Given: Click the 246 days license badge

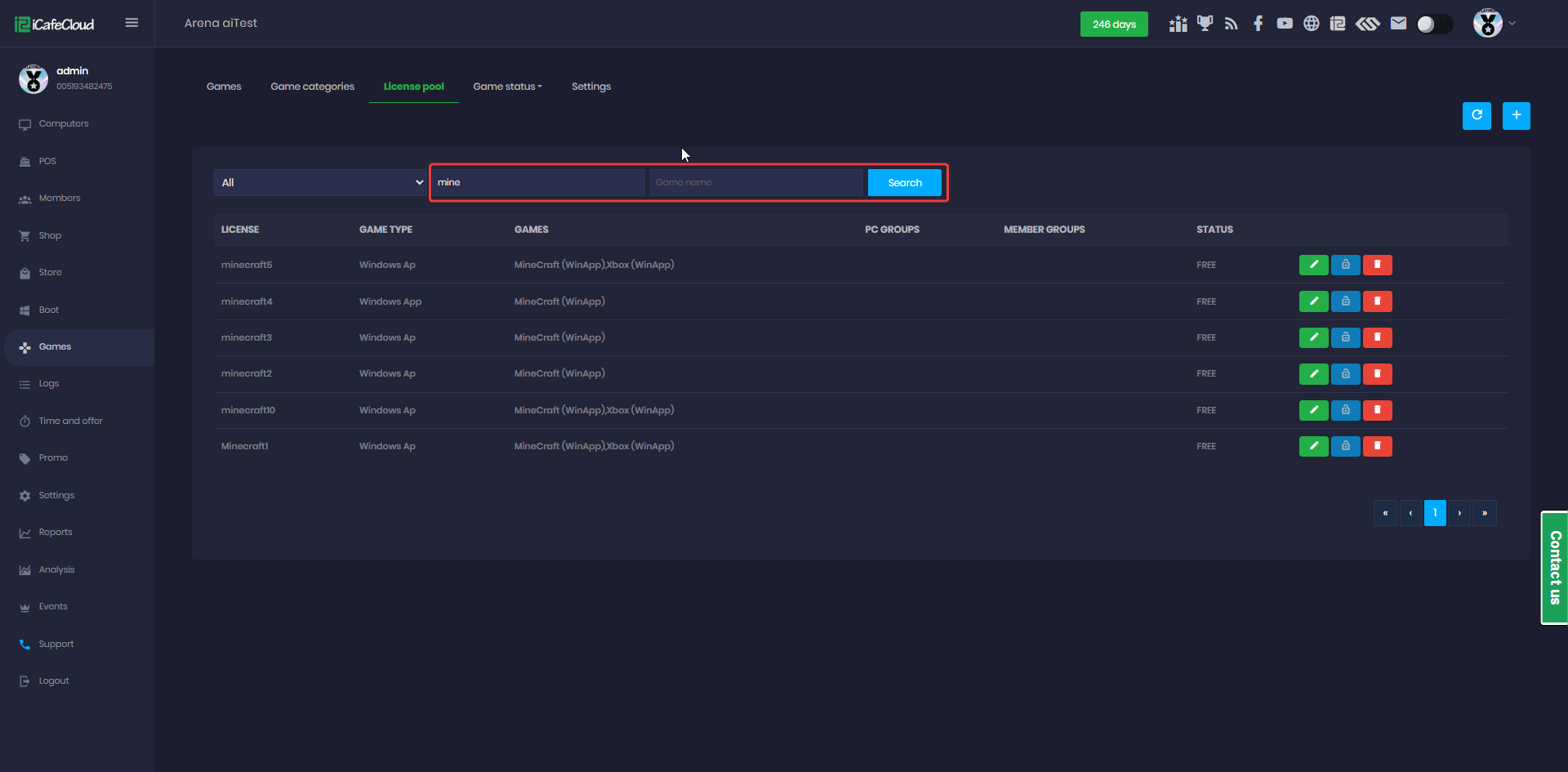Looking at the screenshot, I should coord(1113,25).
